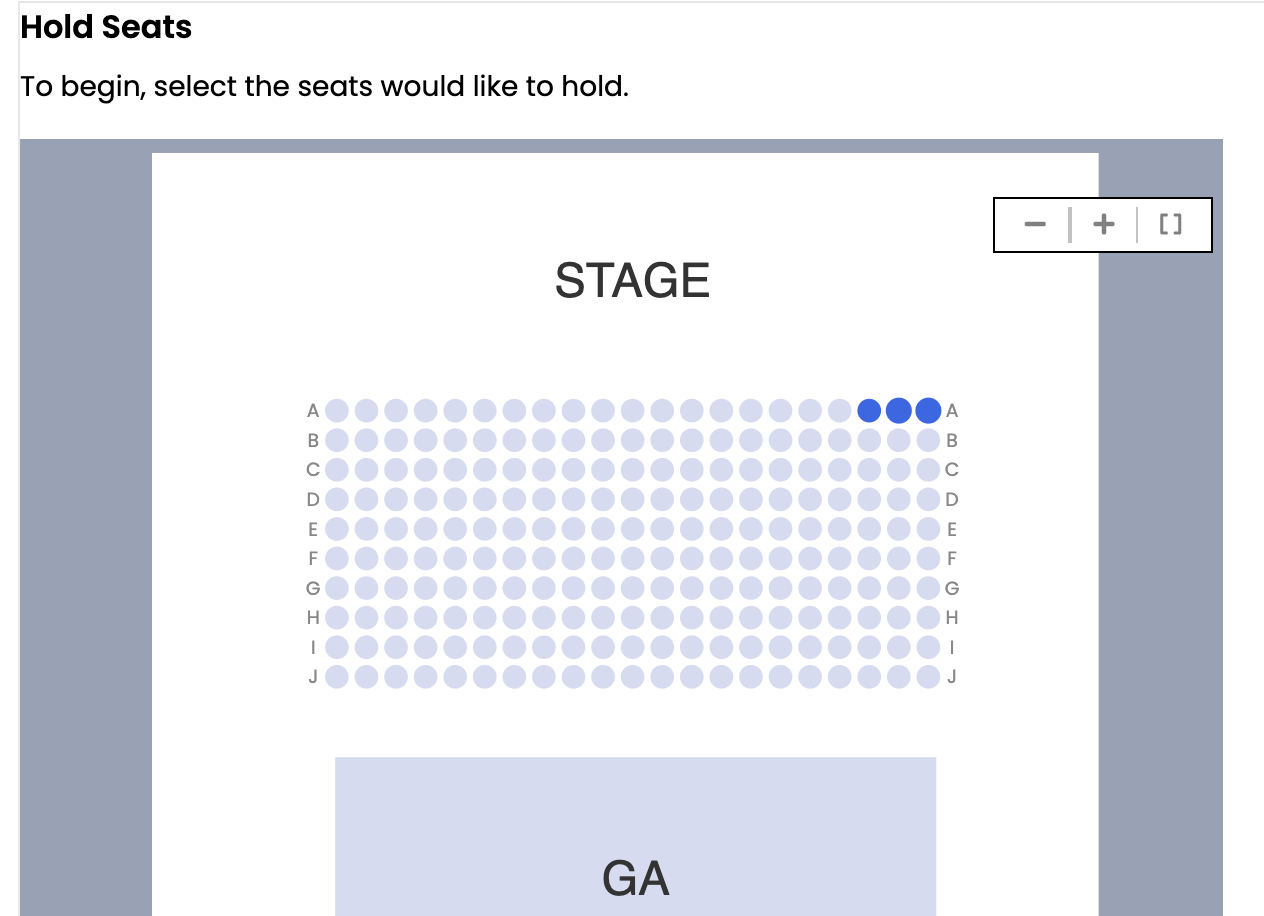1264x916 pixels.
Task: Deselect the last seat in row A
Action: pos(928,410)
